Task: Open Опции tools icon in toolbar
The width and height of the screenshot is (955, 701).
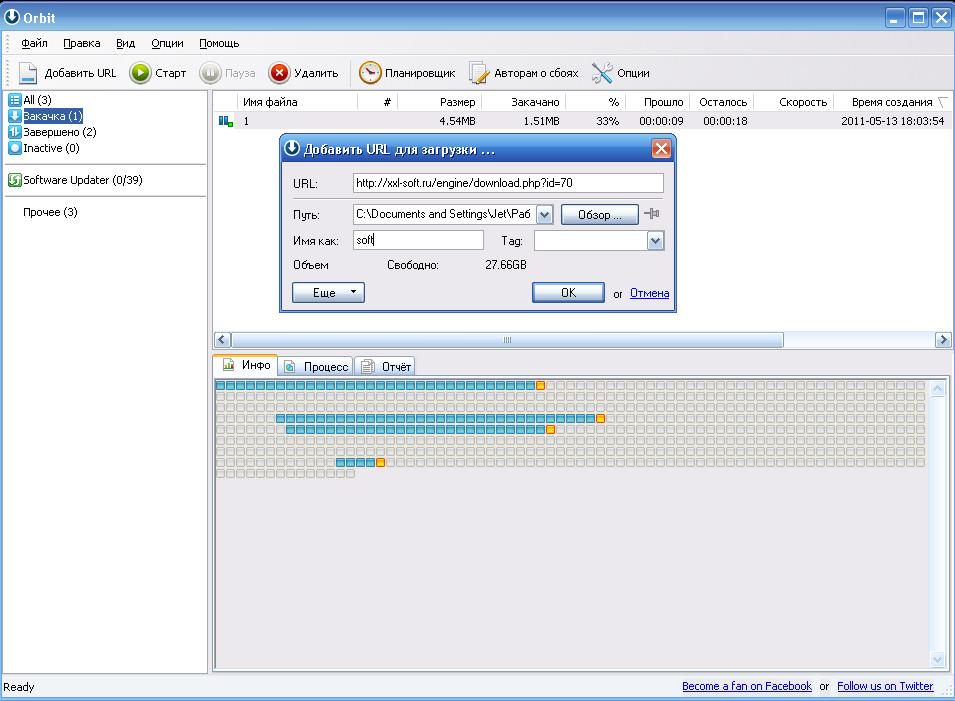Action: coord(601,73)
